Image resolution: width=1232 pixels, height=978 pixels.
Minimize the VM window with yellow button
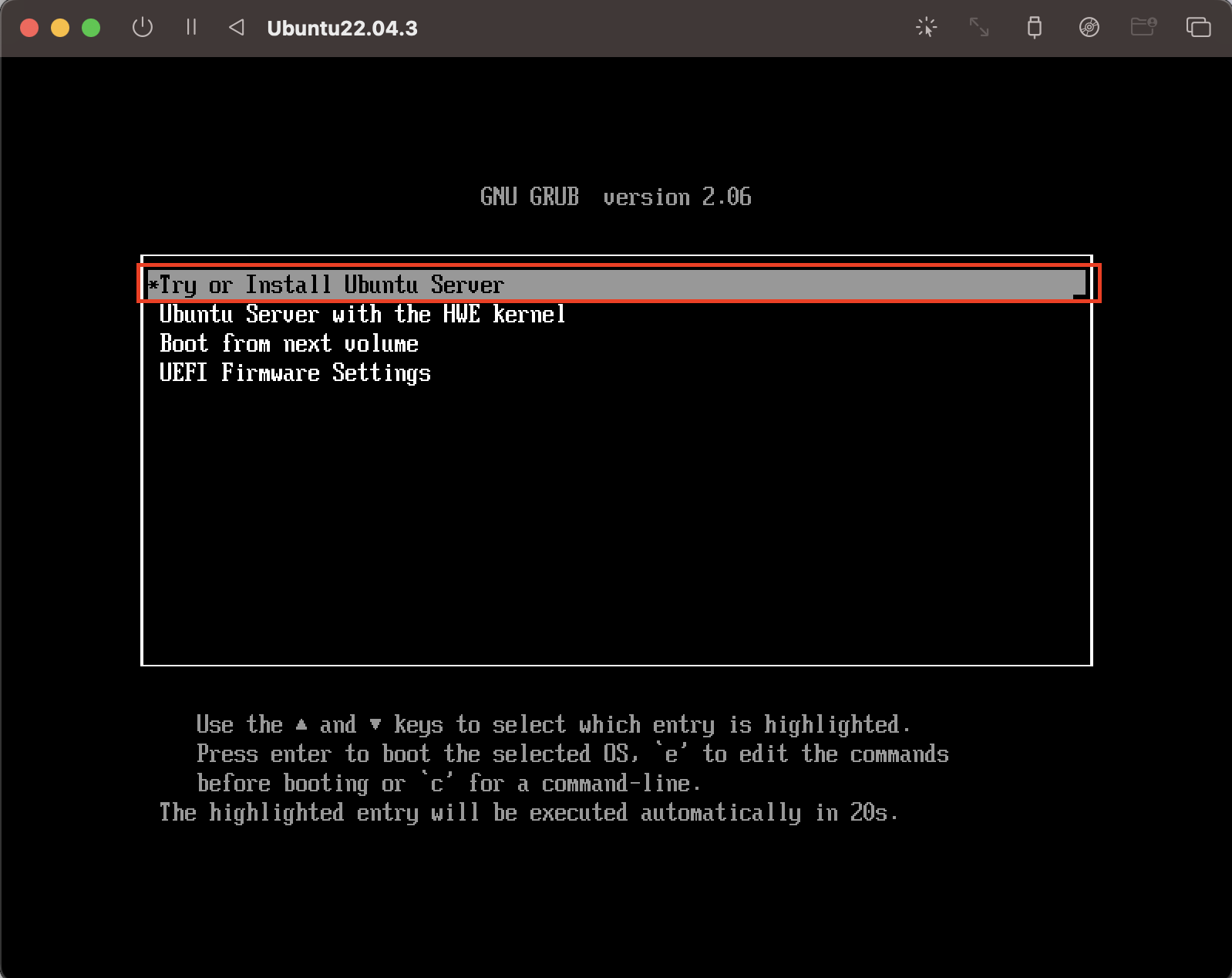coord(60,28)
